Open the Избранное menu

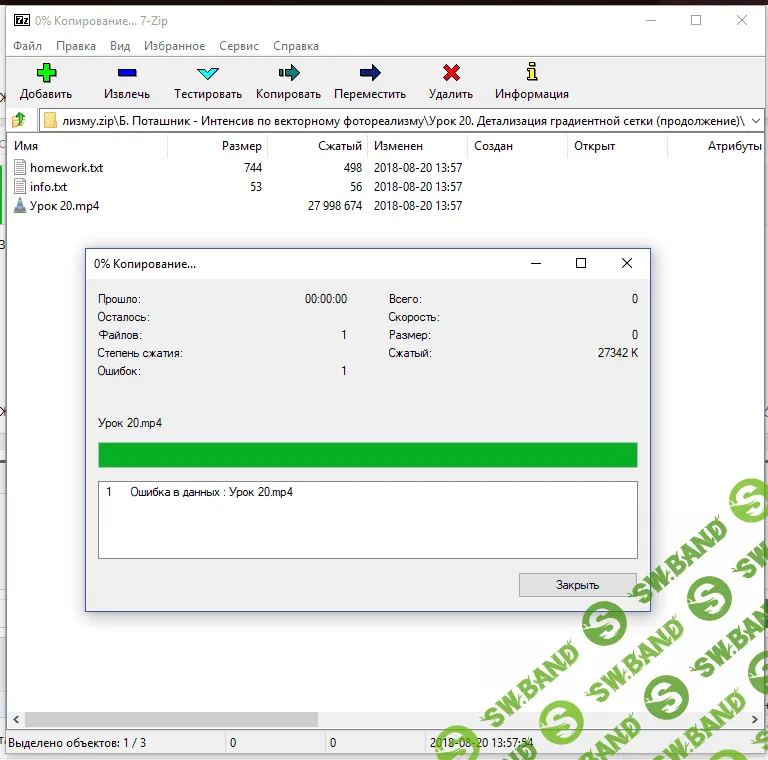(x=176, y=46)
